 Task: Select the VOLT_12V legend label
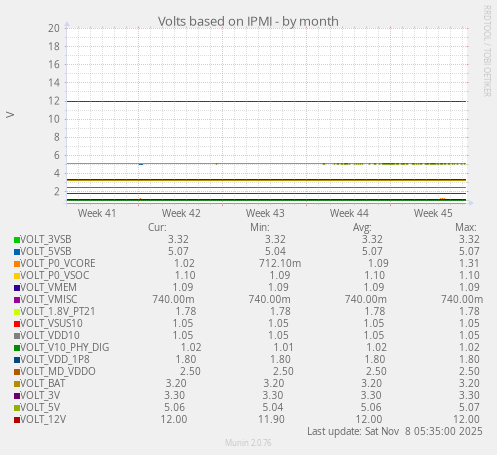[43, 420]
